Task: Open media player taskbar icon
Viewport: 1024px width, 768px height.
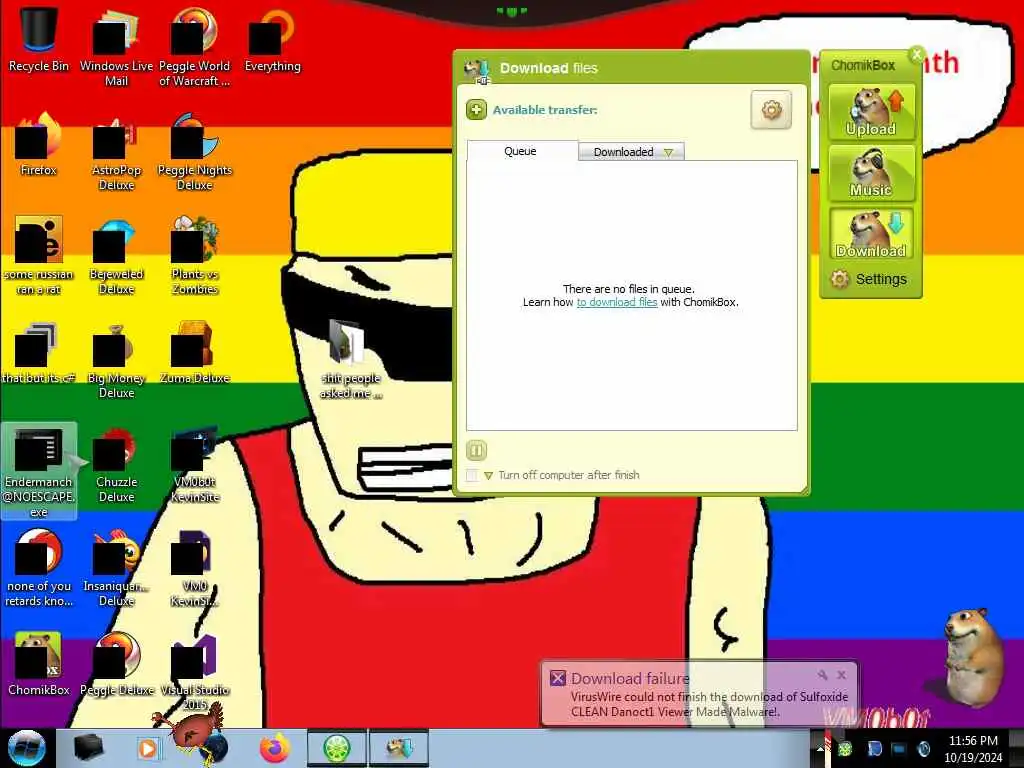Action: 148,748
